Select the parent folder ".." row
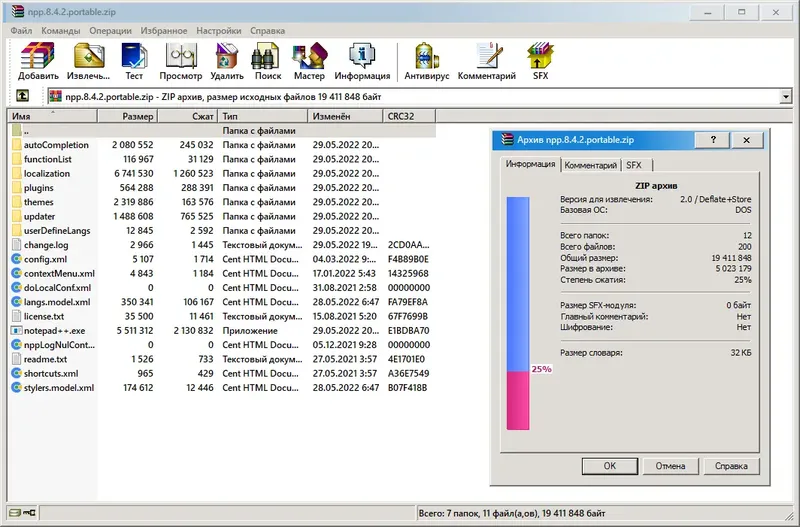The width and height of the screenshot is (800, 527). click(222, 131)
